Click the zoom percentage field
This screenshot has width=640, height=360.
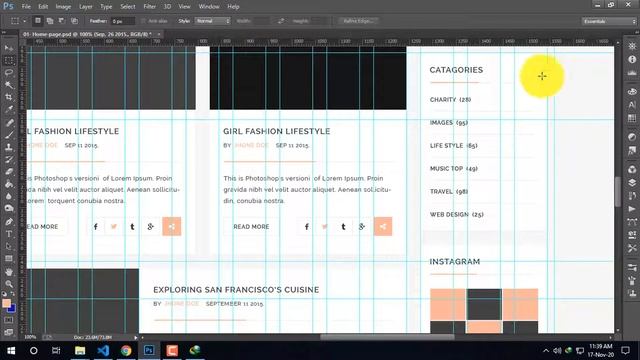30,337
